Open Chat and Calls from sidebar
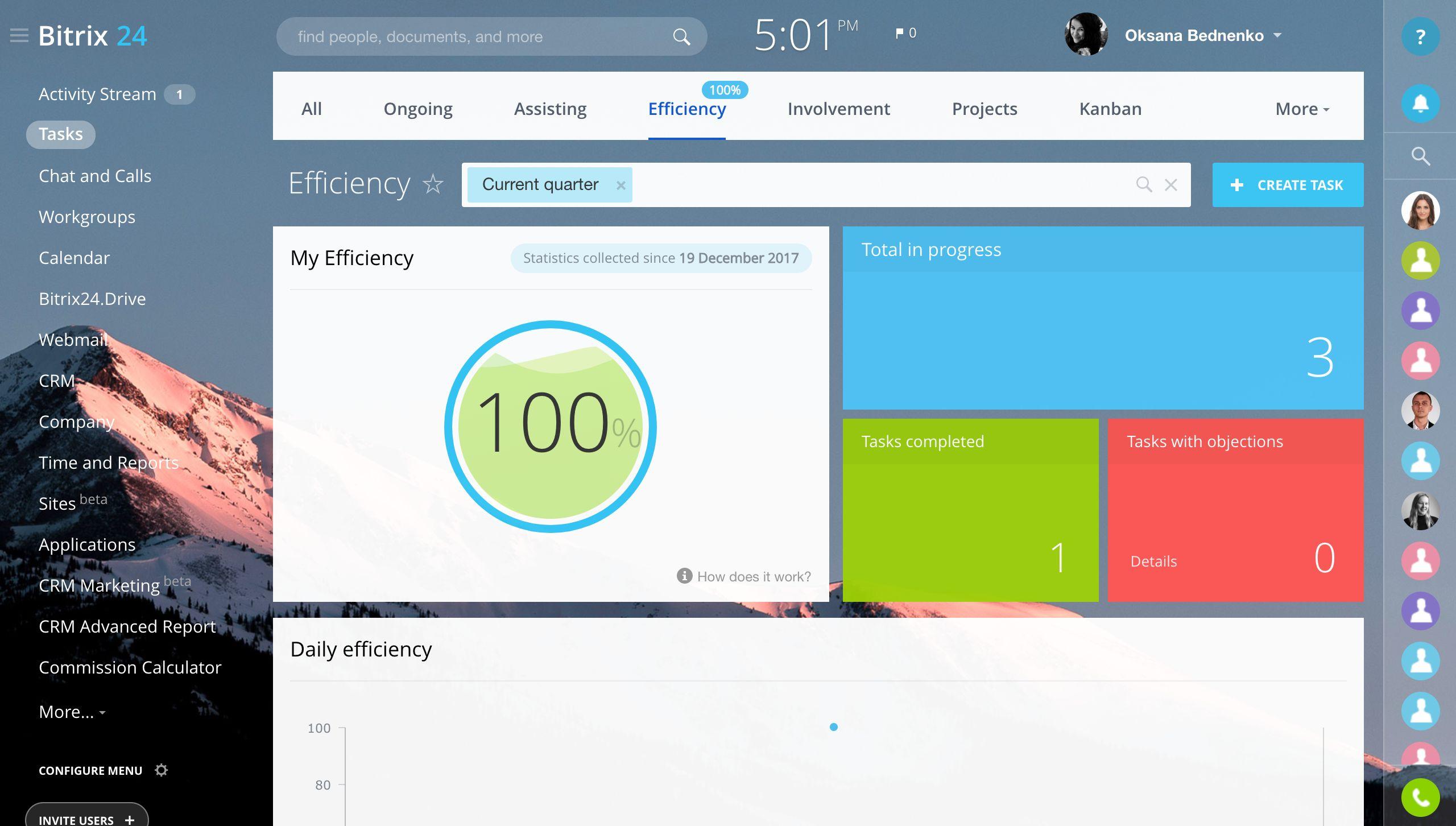Image resolution: width=1456 pixels, height=826 pixels. [x=95, y=176]
